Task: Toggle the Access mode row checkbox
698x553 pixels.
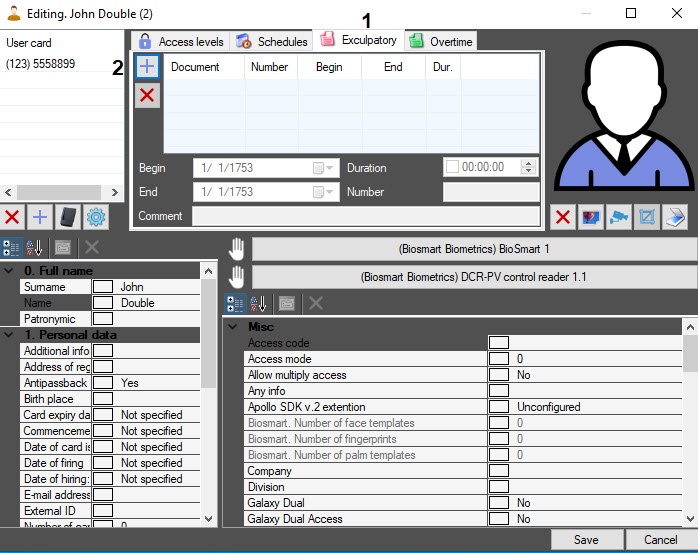Action: pyautogui.click(x=499, y=359)
